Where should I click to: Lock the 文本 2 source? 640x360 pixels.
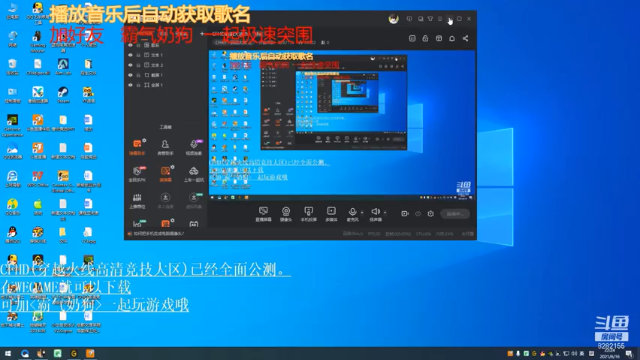pyautogui.click(x=138, y=65)
